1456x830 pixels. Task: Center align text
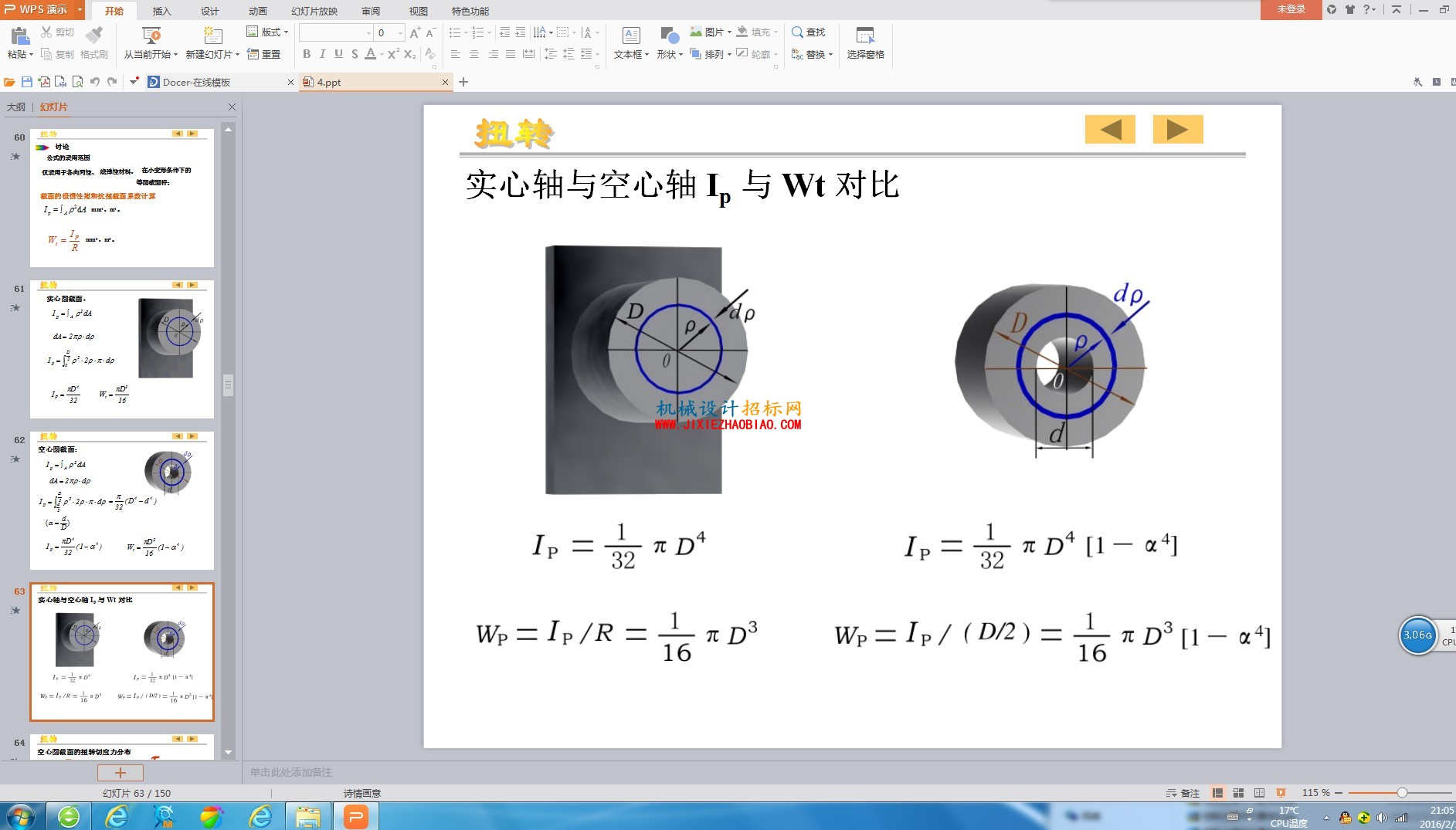click(x=474, y=54)
